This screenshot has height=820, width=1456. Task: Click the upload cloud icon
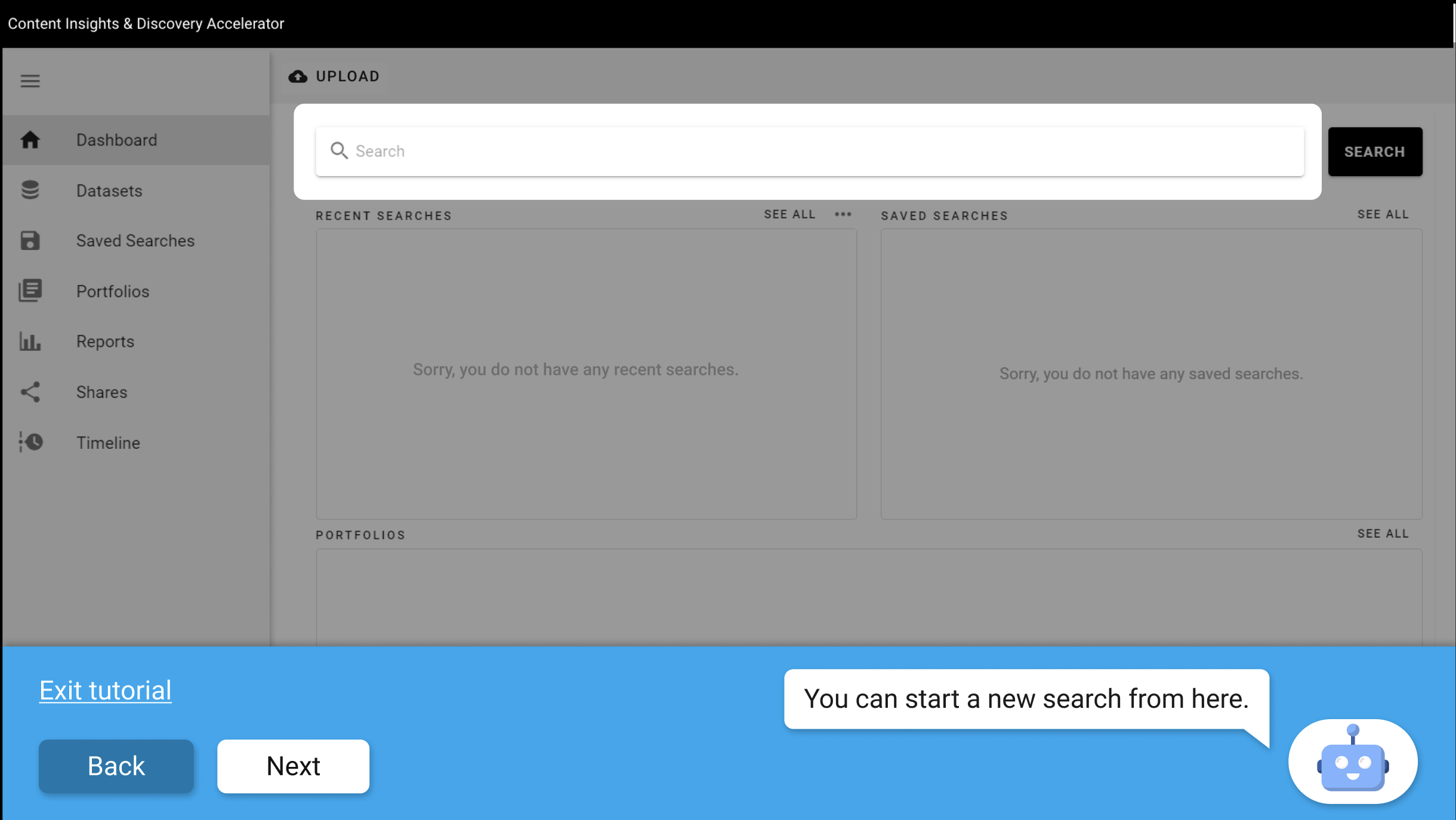tap(298, 76)
